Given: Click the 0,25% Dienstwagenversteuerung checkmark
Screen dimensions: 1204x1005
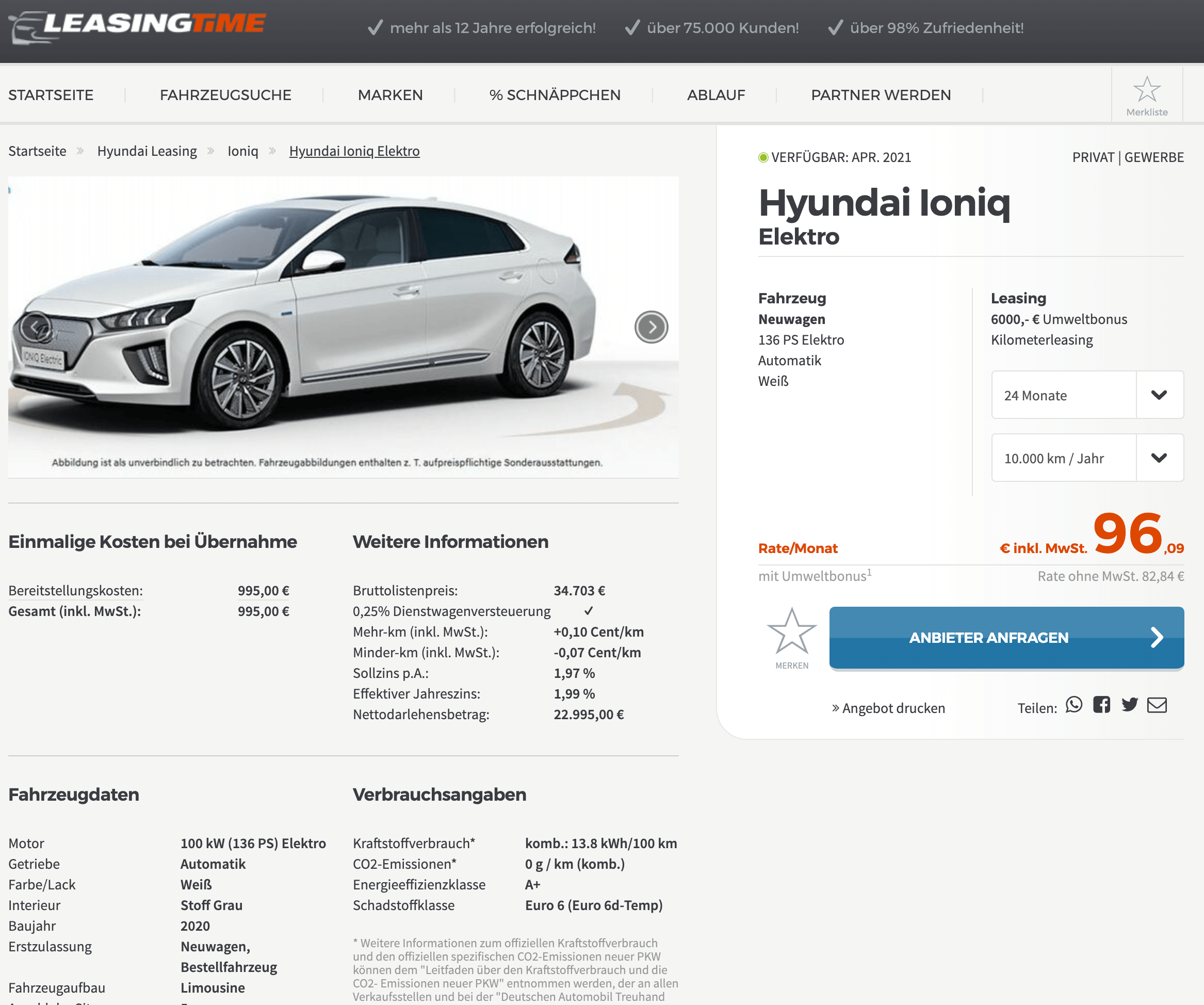Looking at the screenshot, I should point(588,611).
